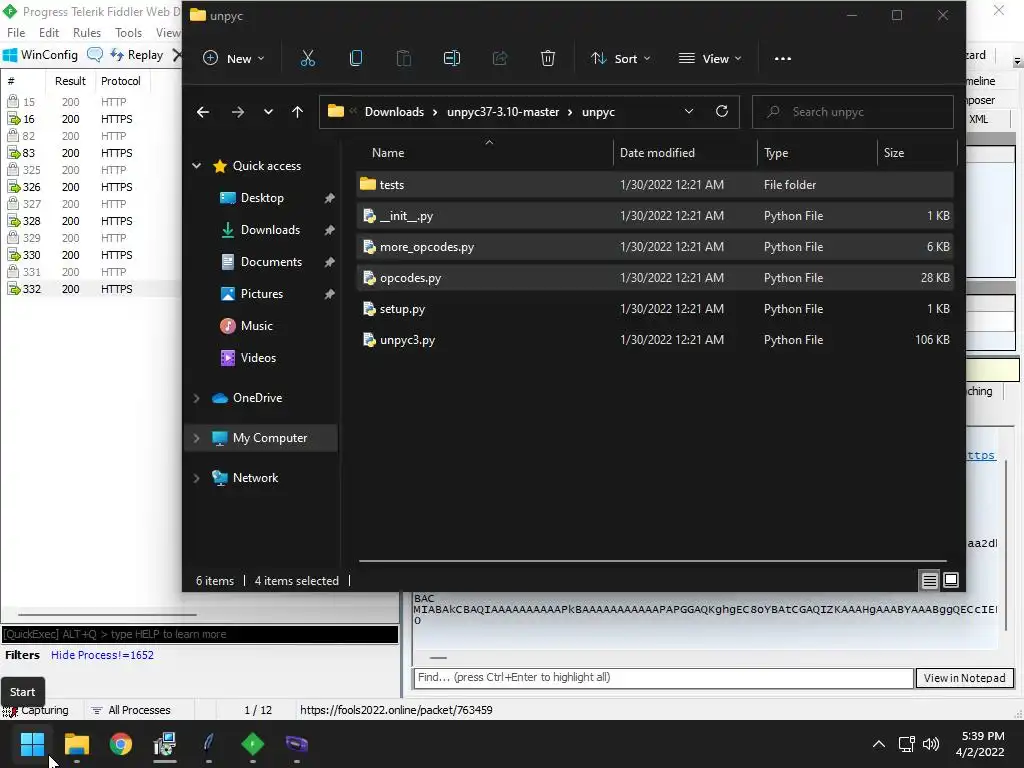Open Fiddler Tools menu
Image resolution: width=1024 pixels, height=768 pixels.
[x=128, y=33]
